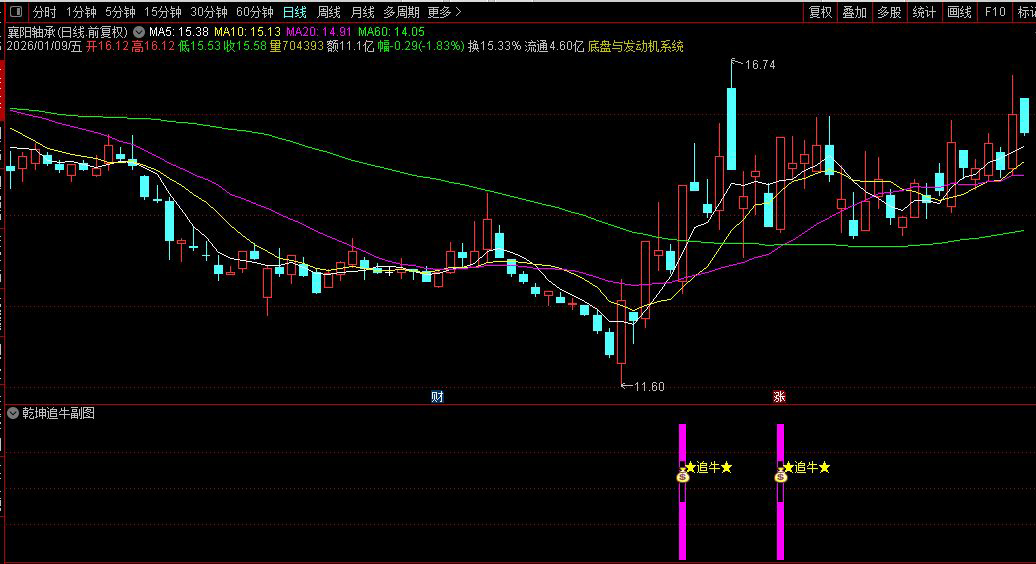The width and height of the screenshot is (1036, 564).
Task: Open the 多股 multi-stock view
Action: 889,12
